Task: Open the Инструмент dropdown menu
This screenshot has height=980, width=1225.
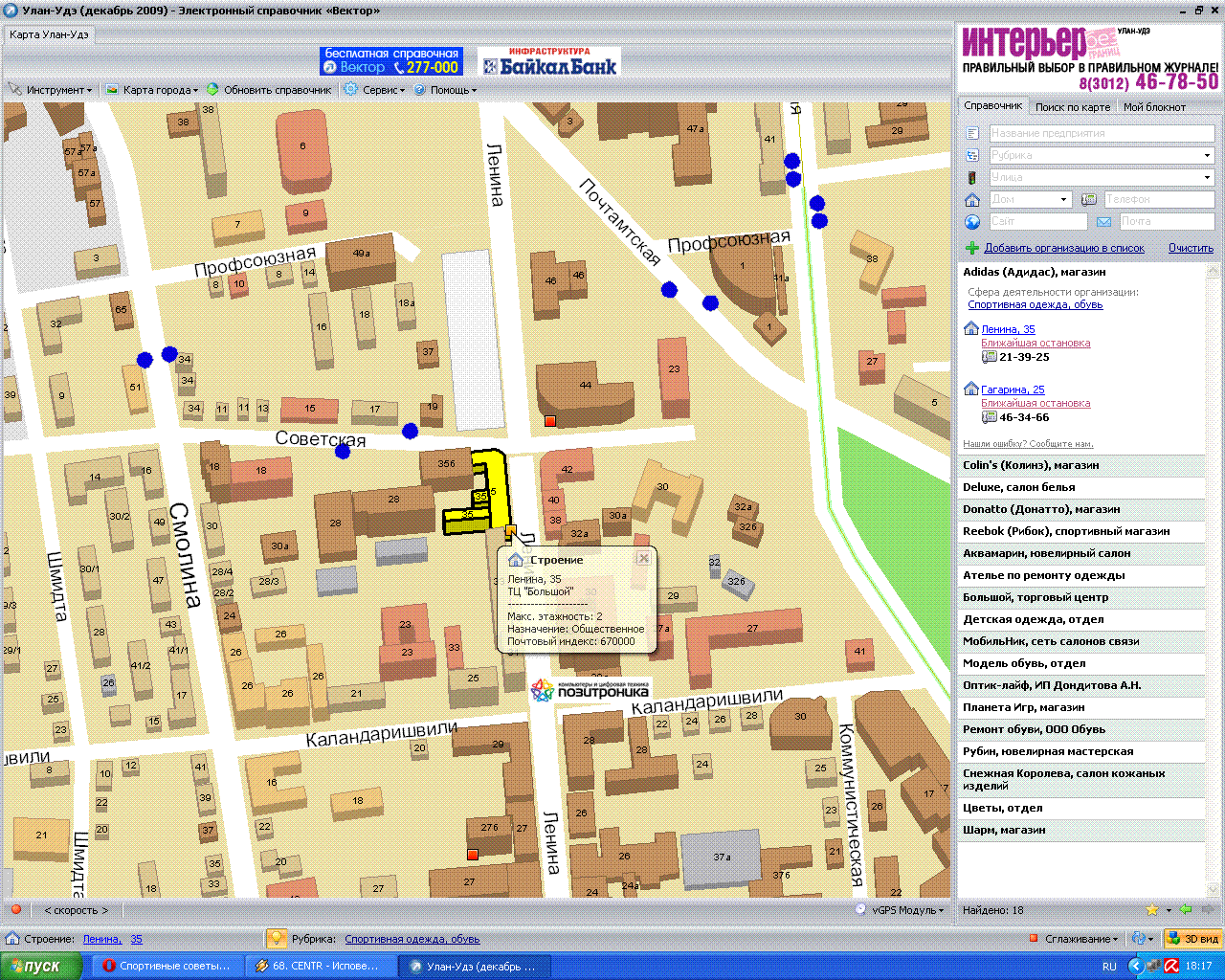Action: click(x=51, y=90)
